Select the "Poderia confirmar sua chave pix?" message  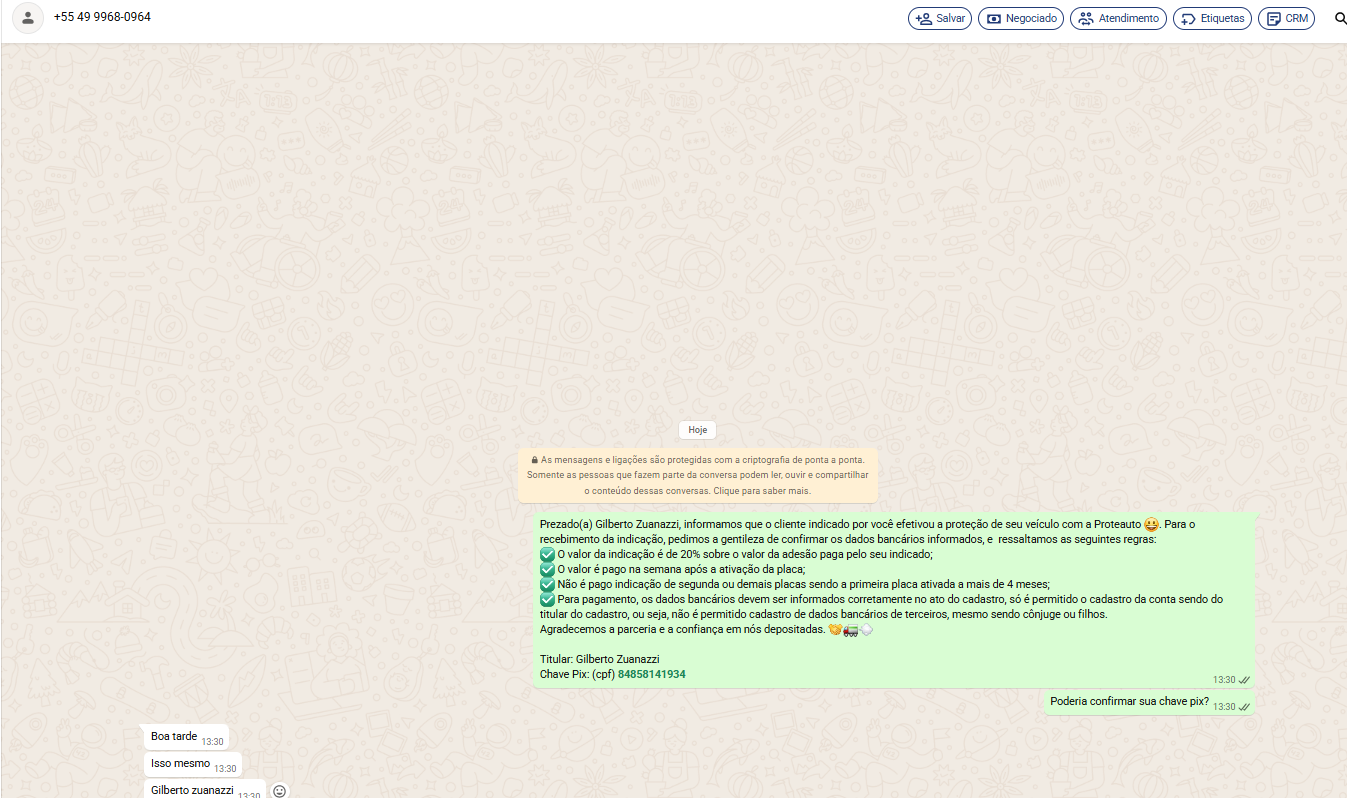point(1129,701)
